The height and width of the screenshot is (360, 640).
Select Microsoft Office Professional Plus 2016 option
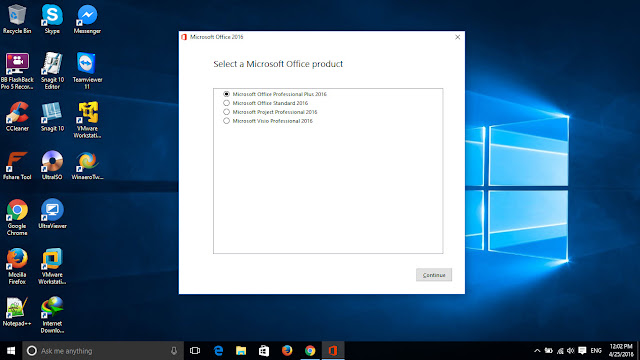coord(276,94)
